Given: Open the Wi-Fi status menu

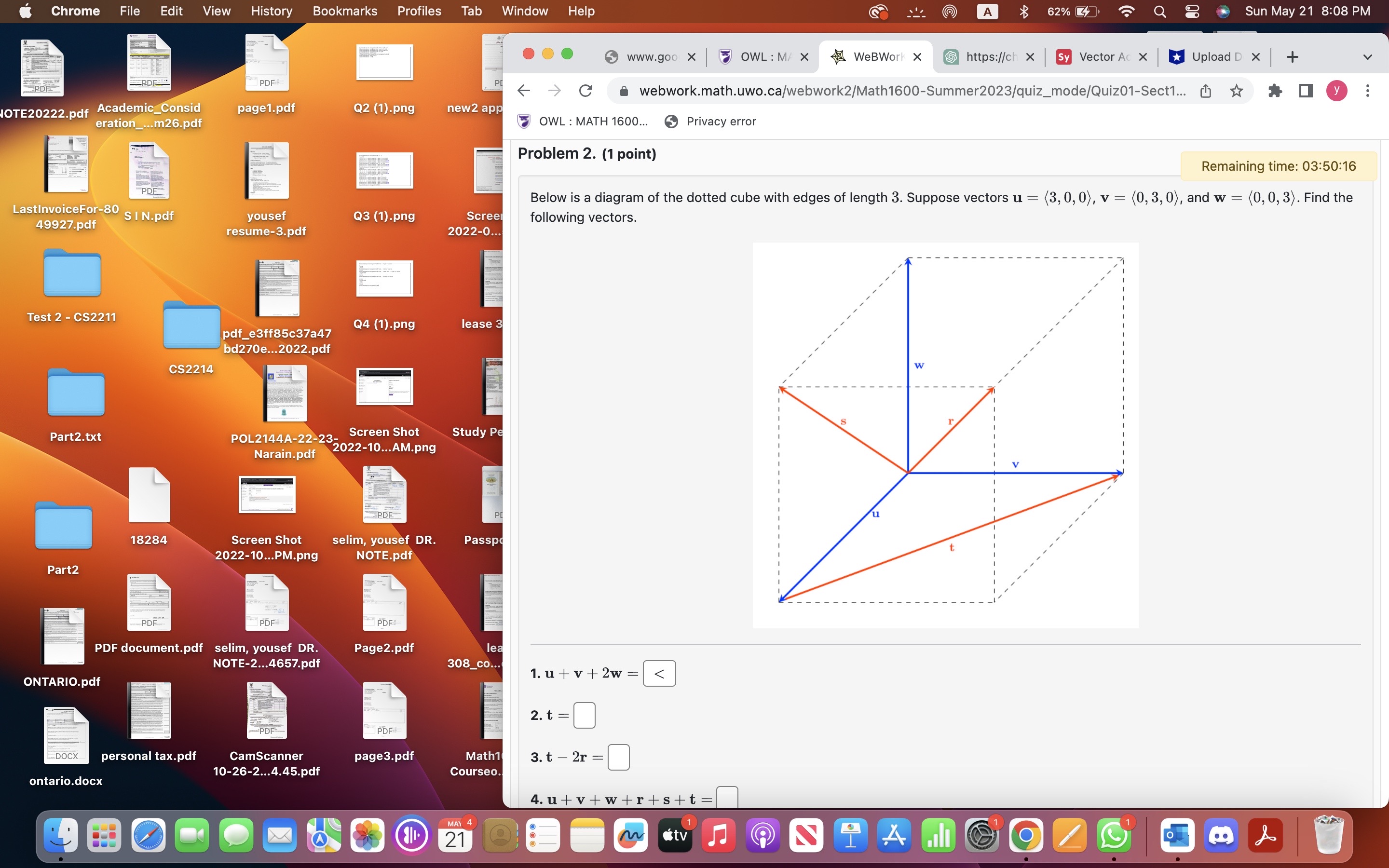Looking at the screenshot, I should tap(1126, 12).
